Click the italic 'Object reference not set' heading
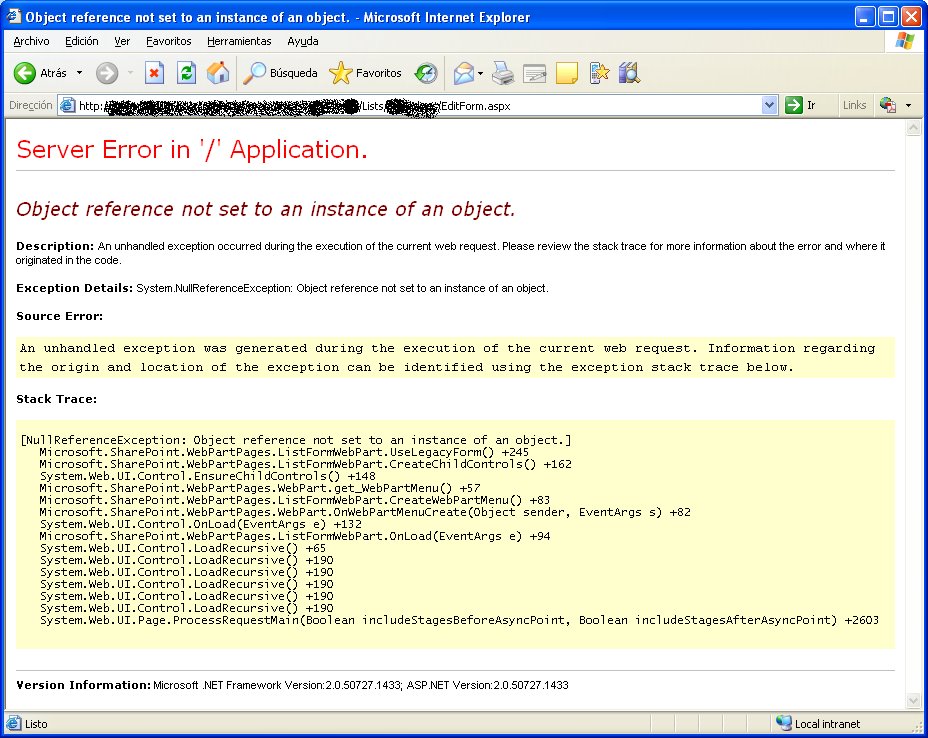The image size is (928, 738). 266,210
